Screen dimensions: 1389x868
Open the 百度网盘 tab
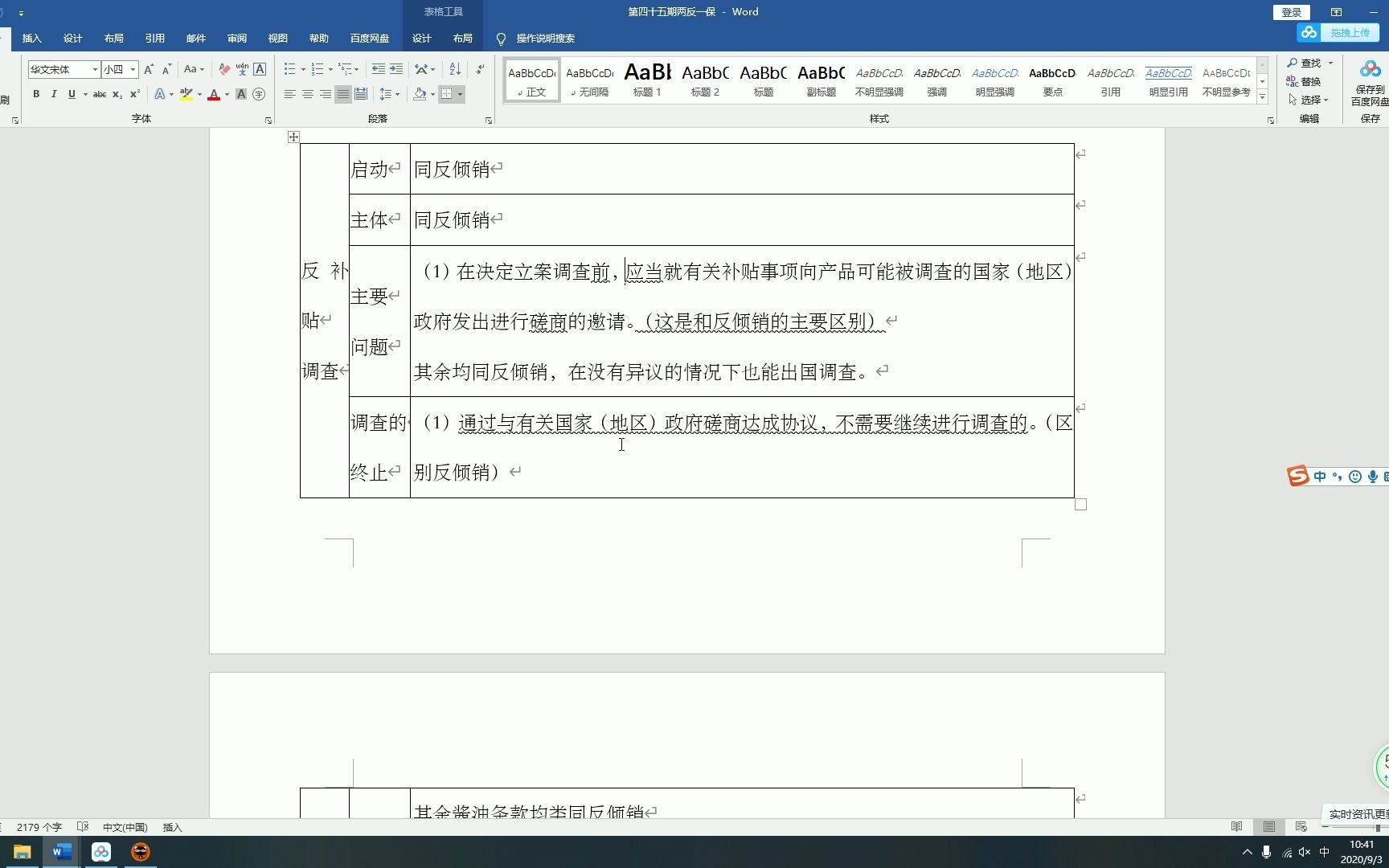[370, 39]
